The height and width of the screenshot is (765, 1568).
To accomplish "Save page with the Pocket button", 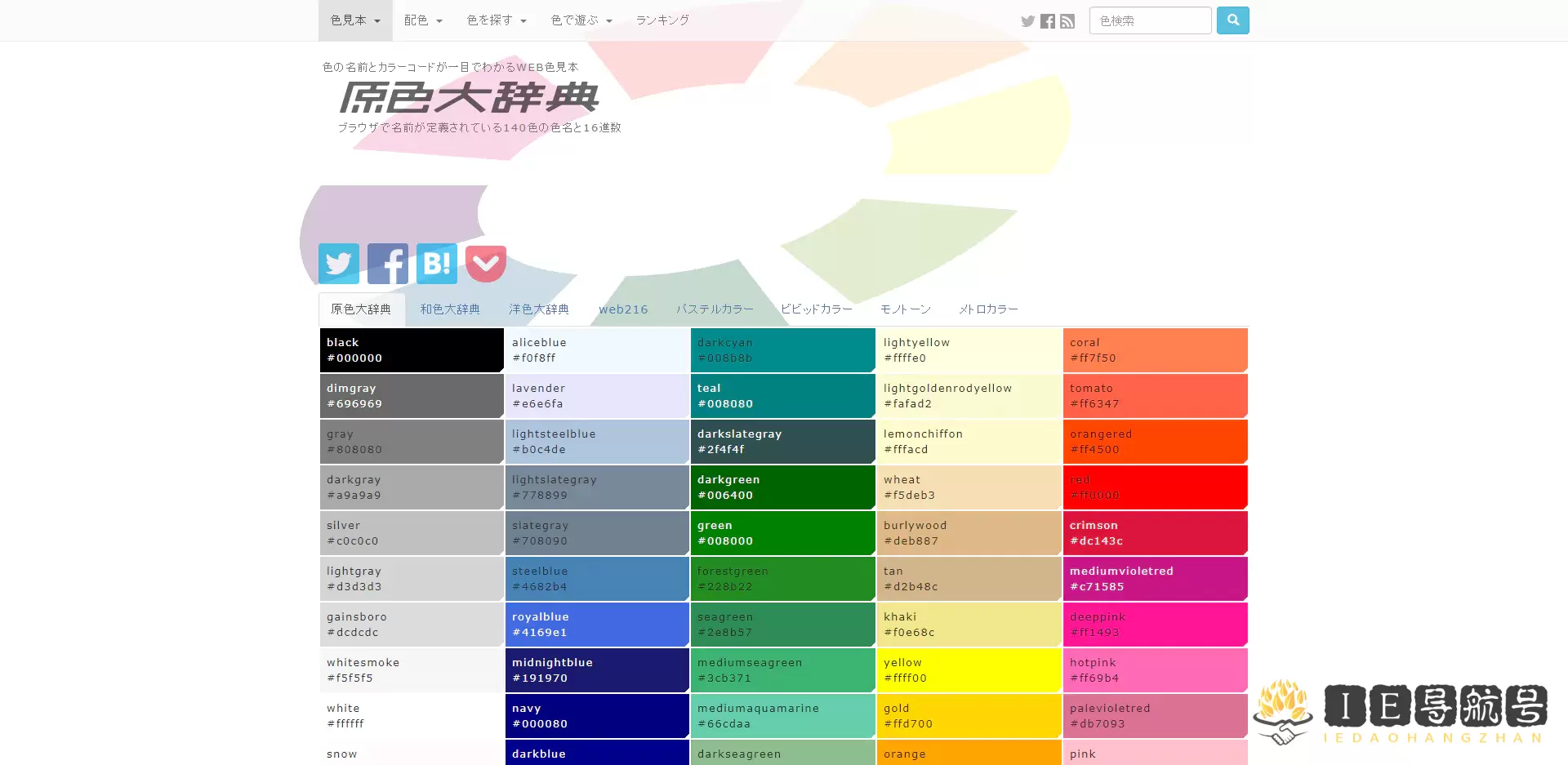I will [x=486, y=264].
